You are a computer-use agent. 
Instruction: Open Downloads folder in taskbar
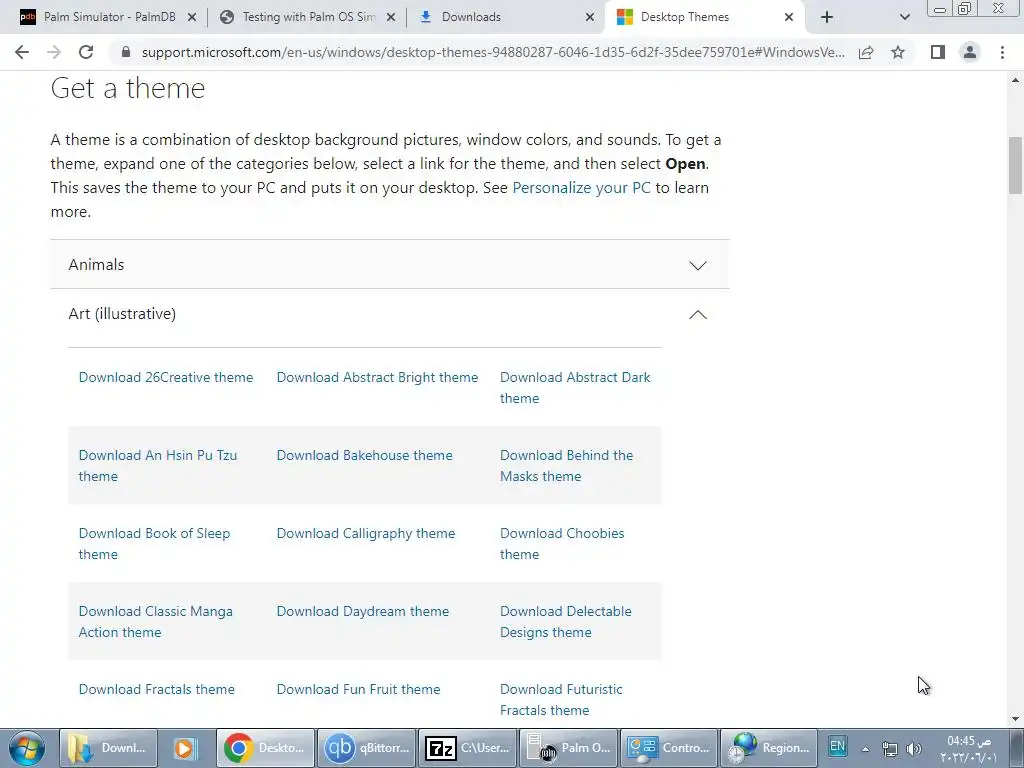108,748
